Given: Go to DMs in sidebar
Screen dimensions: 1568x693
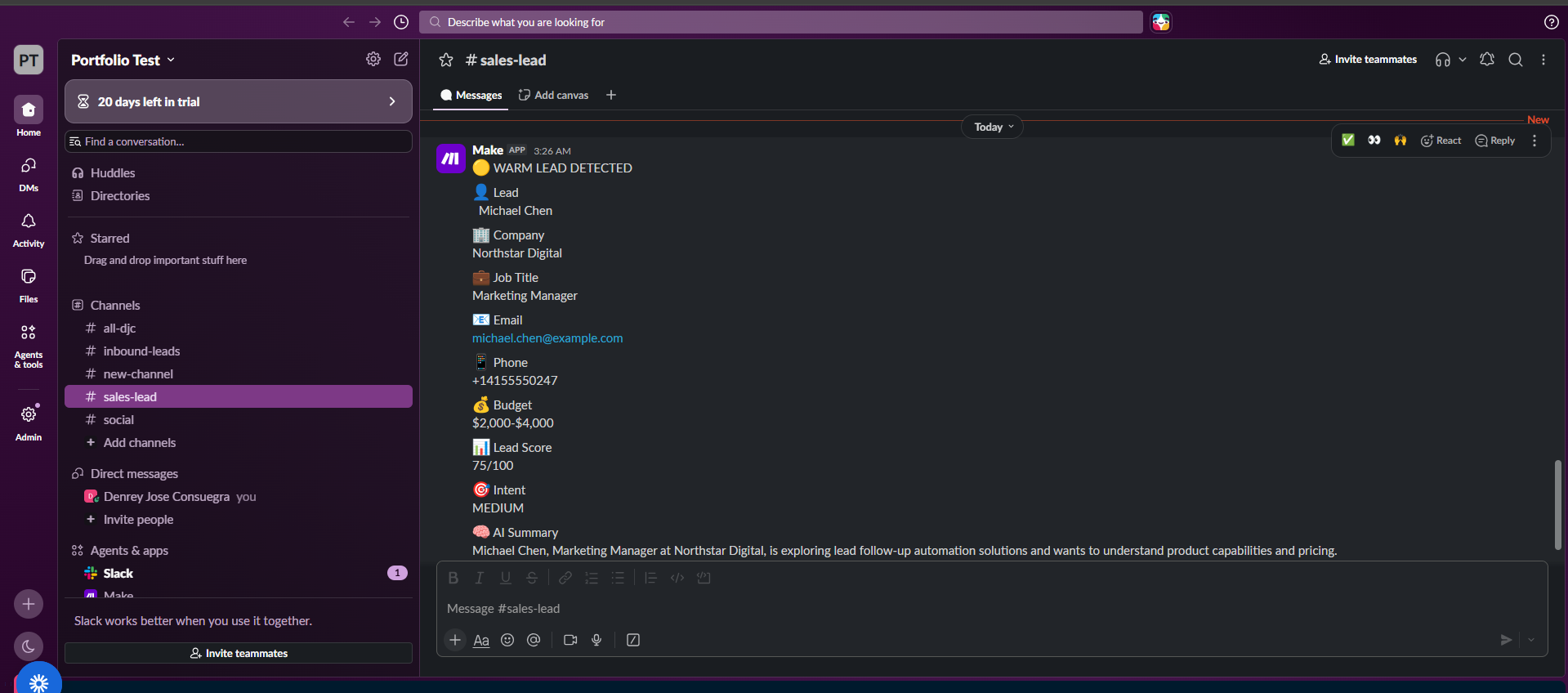Looking at the screenshot, I should [29, 174].
